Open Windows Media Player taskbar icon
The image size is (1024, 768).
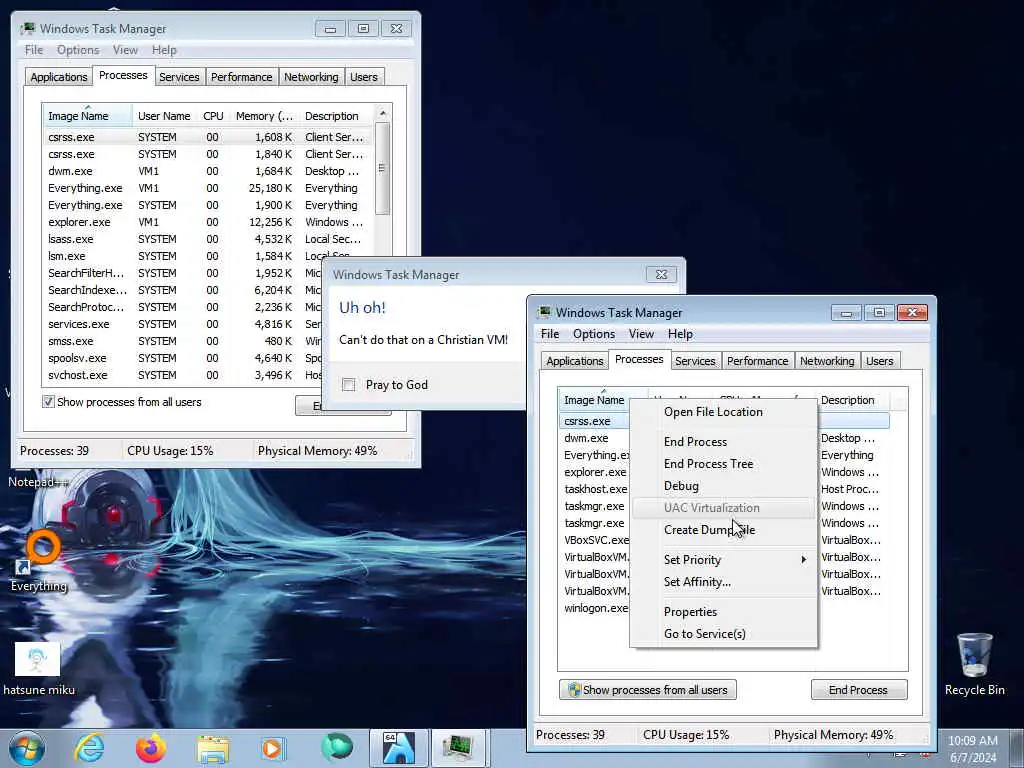(273, 748)
